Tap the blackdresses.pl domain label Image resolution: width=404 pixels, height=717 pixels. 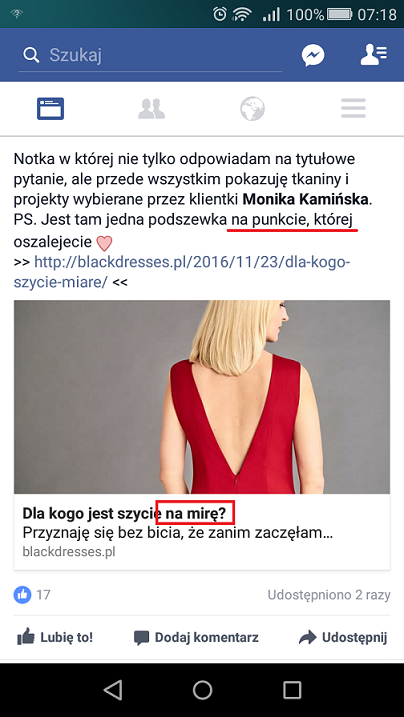pyautogui.click(x=69, y=552)
